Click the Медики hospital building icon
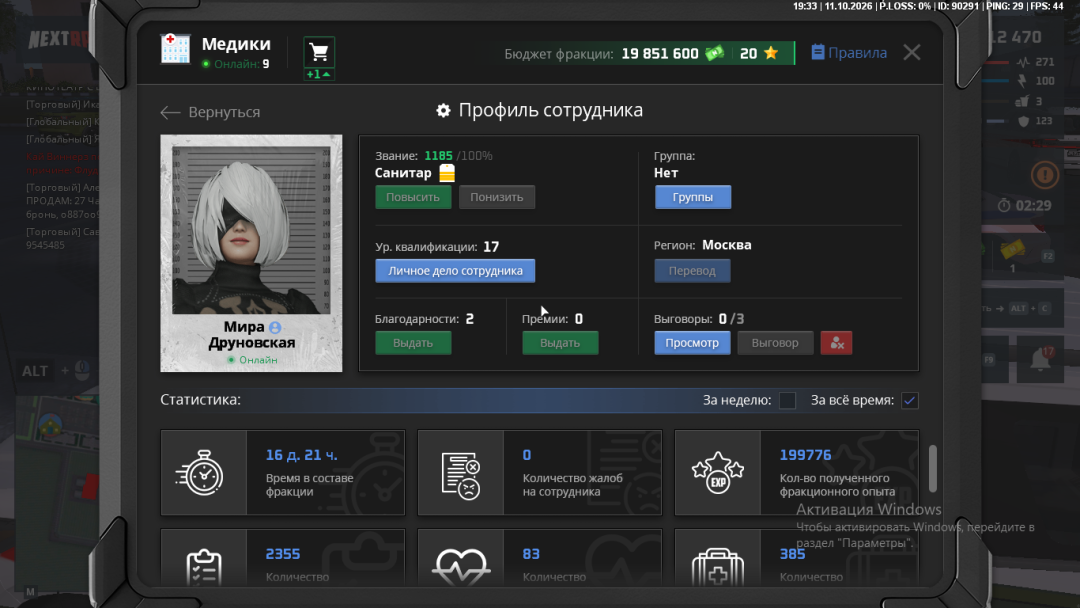Screen dimensions: 1080x608 pyautogui.click(x=175, y=49)
